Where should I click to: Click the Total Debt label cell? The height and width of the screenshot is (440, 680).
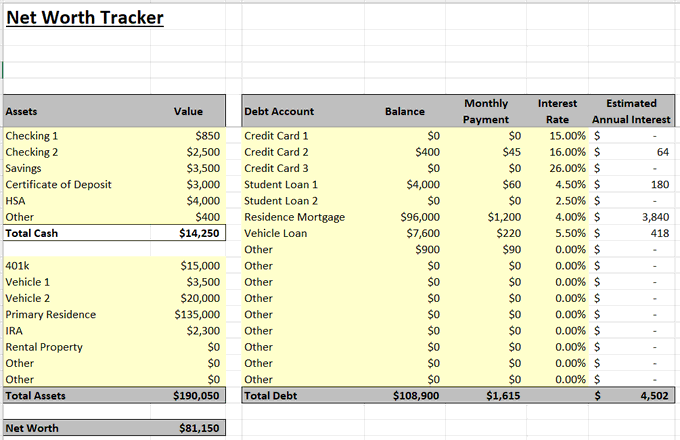[x=271, y=396]
